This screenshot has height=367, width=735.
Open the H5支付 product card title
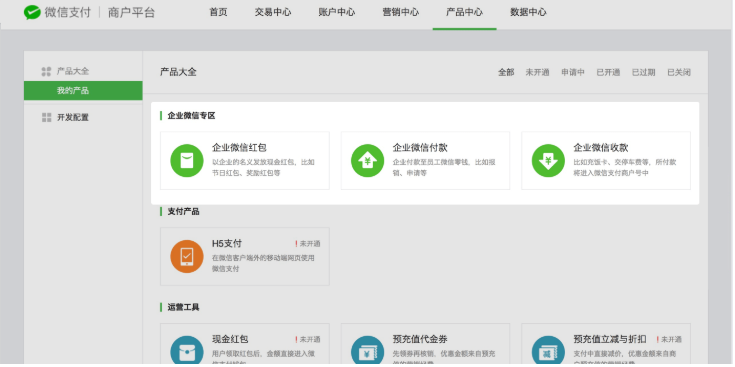(227, 244)
